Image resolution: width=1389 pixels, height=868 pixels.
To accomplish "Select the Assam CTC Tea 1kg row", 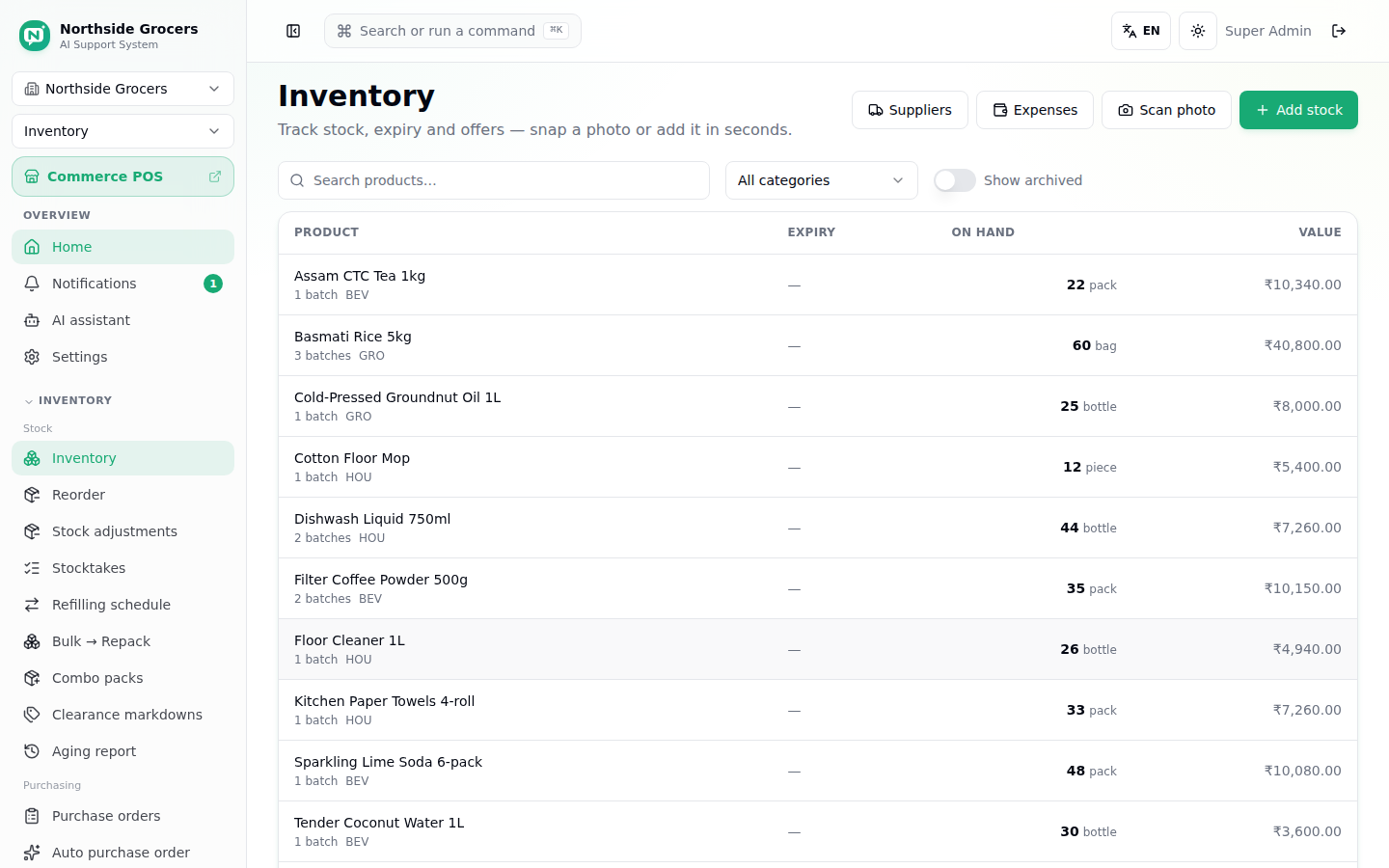I will [818, 285].
